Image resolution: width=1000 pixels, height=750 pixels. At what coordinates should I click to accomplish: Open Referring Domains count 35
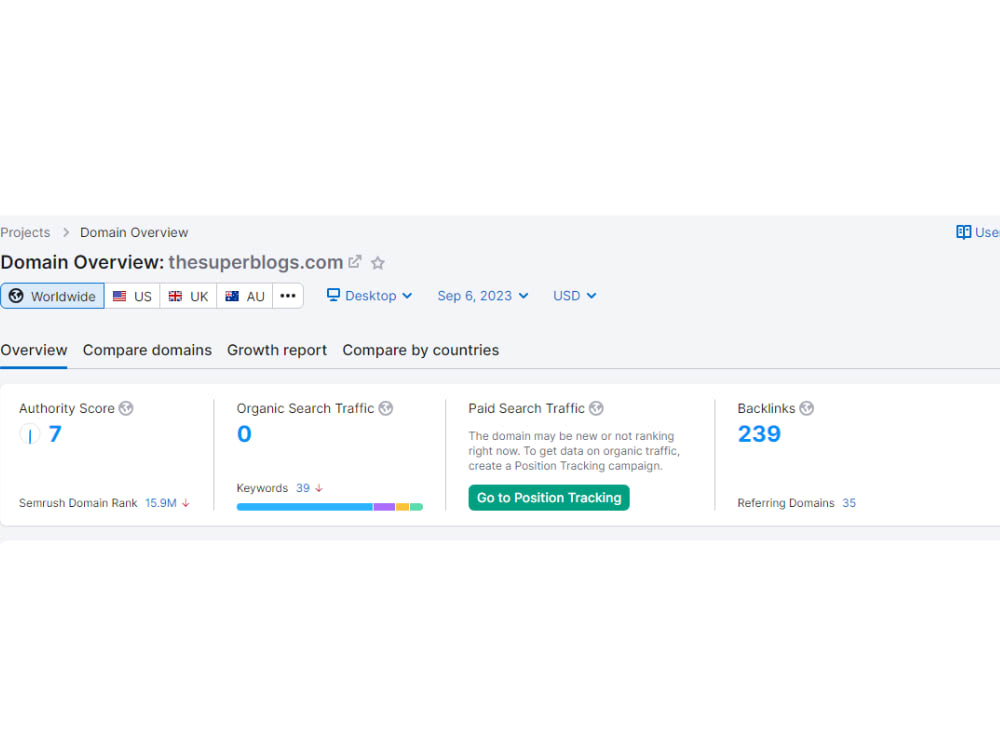[x=849, y=503]
